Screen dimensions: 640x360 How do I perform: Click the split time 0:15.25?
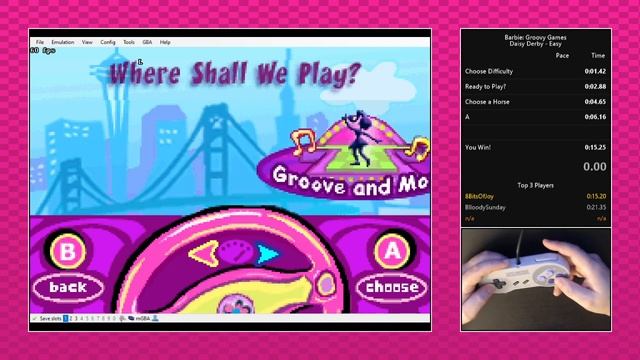pos(595,147)
